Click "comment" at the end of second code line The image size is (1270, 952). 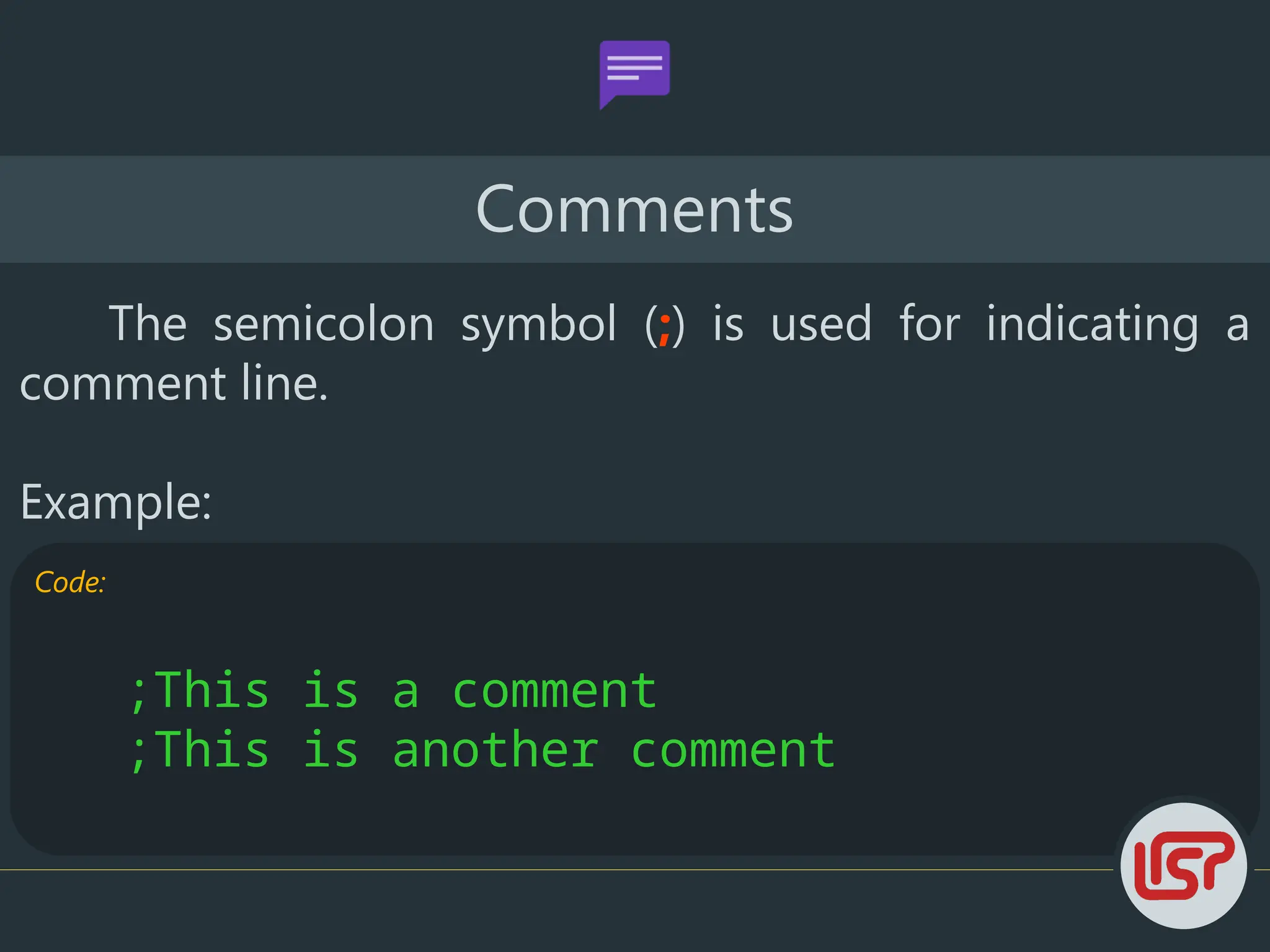coord(733,750)
